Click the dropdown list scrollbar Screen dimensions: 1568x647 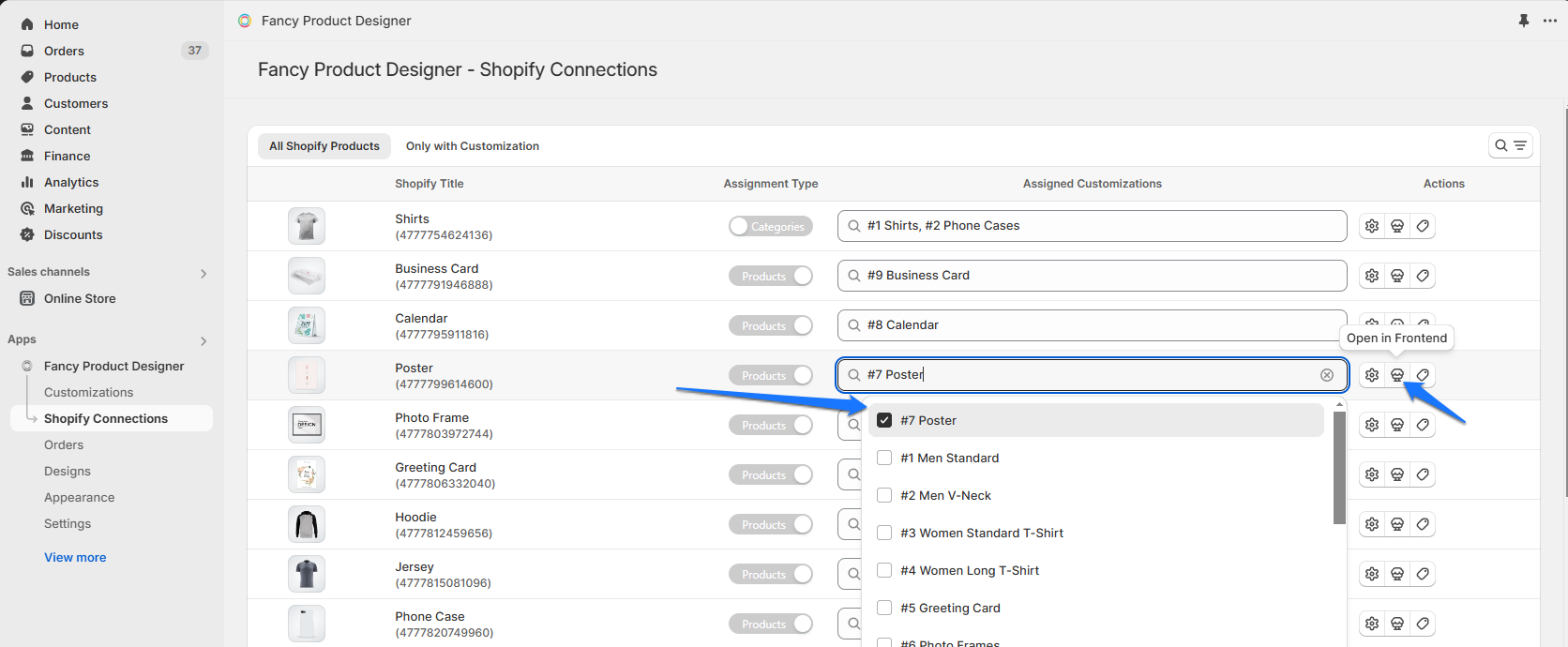(x=1339, y=467)
